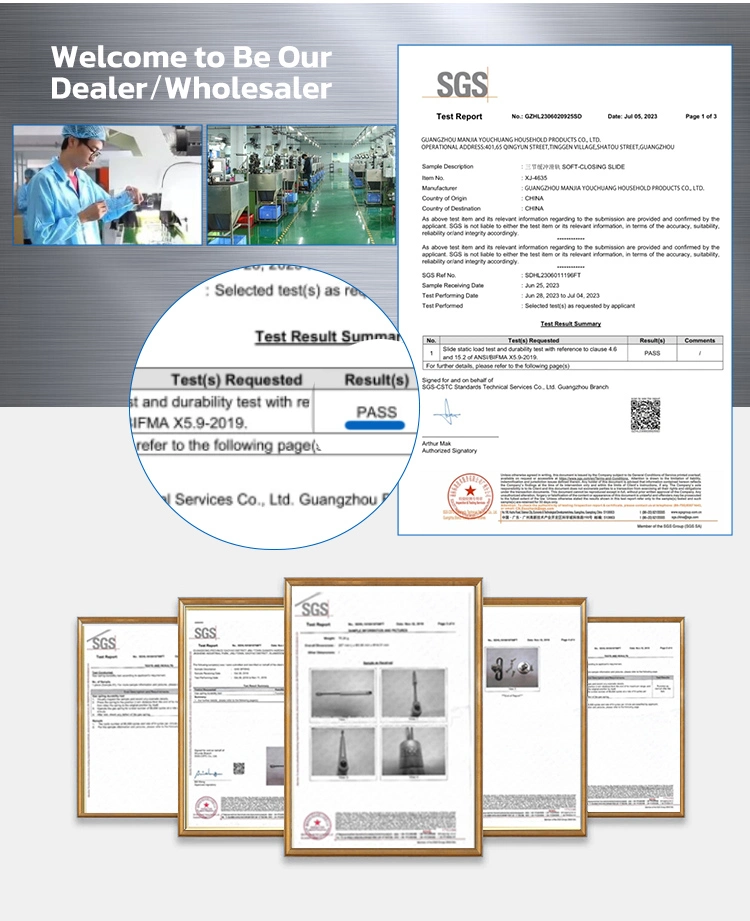
Task: Click the red stamp in the center framed certificate
Action: coord(317,825)
